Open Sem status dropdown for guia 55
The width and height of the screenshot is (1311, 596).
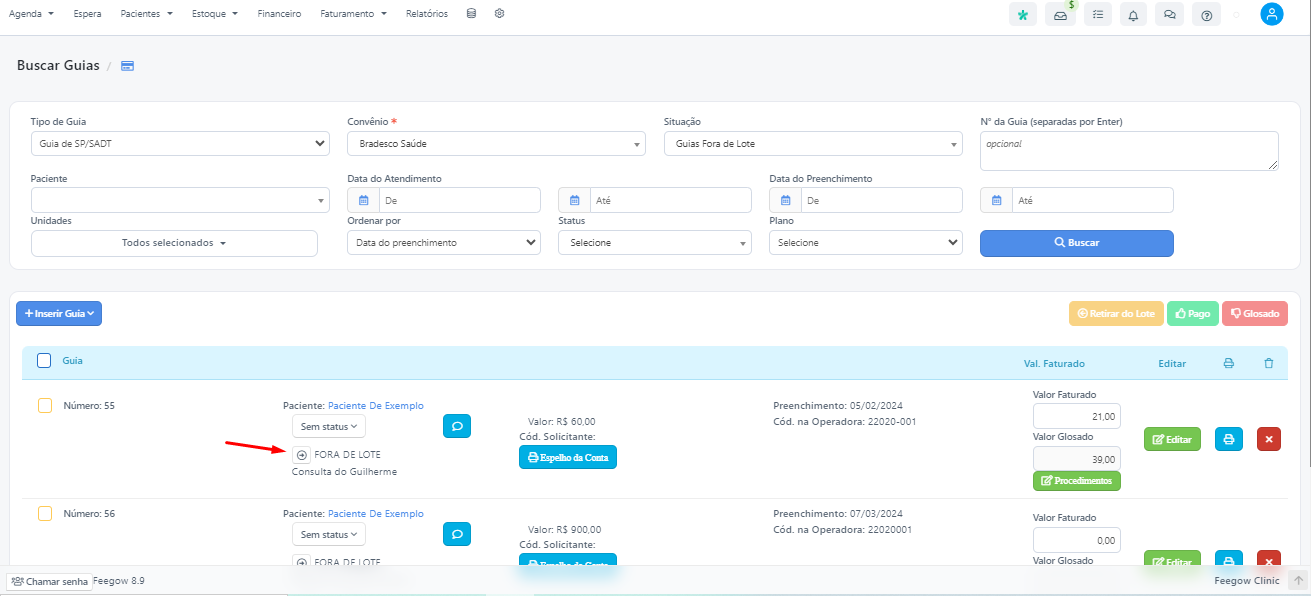(x=329, y=426)
